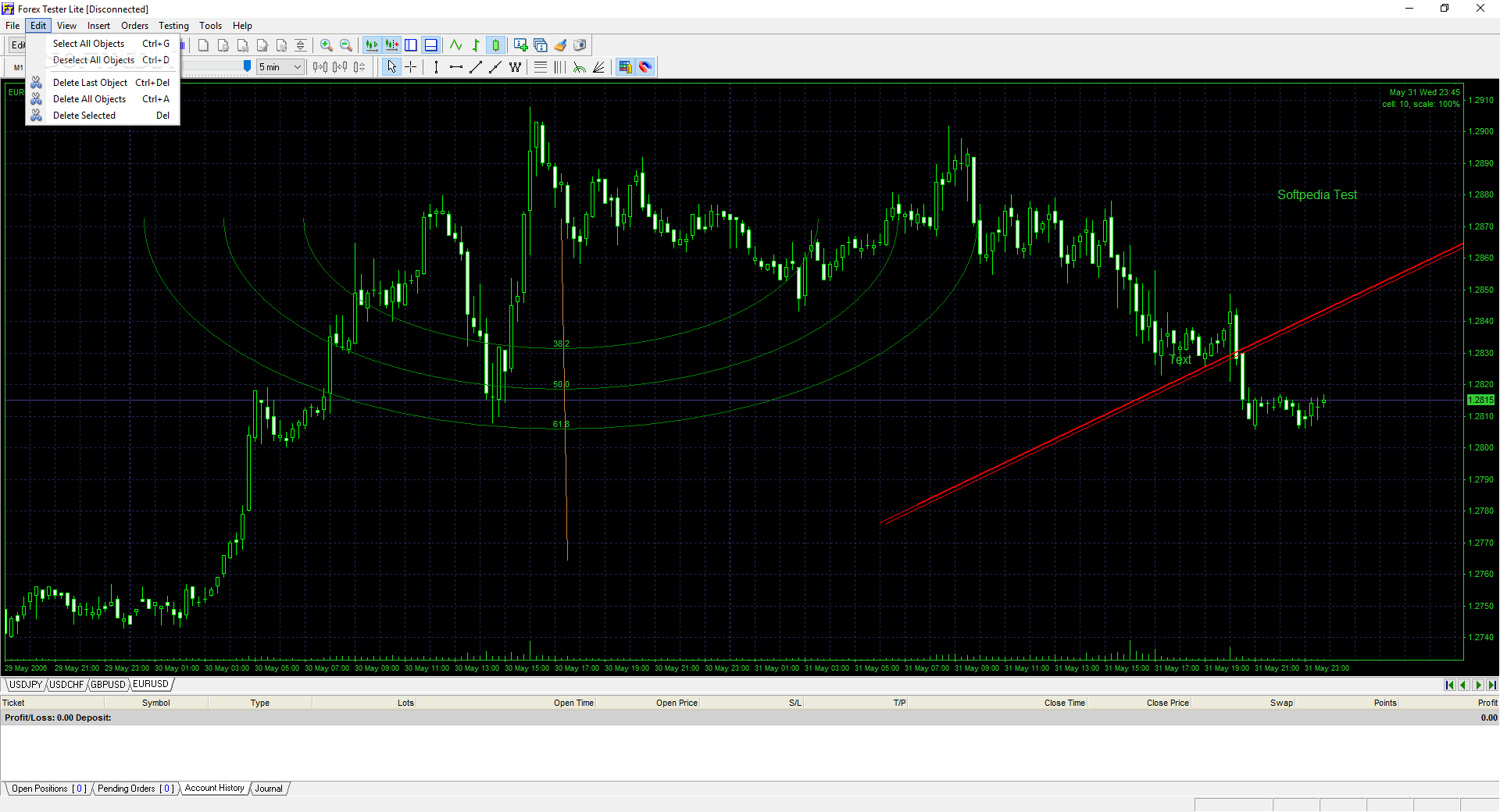Select the Fibonacci time zones tool
1500x812 pixels.
[560, 67]
